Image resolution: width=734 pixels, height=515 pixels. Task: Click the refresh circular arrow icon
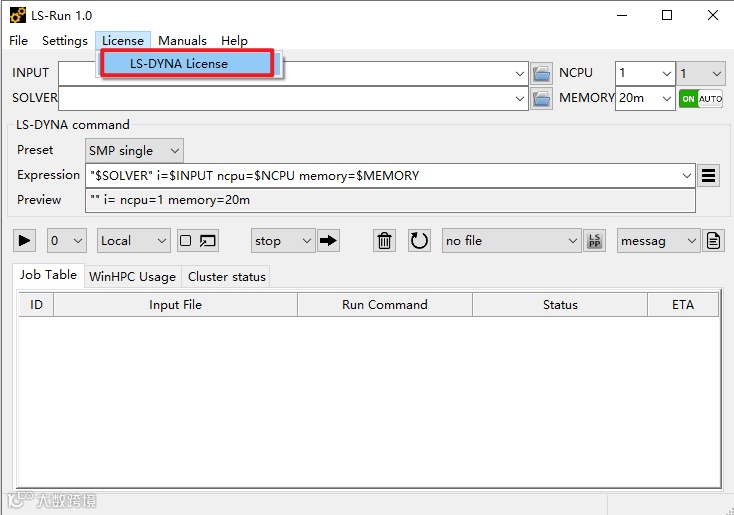pyautogui.click(x=419, y=241)
